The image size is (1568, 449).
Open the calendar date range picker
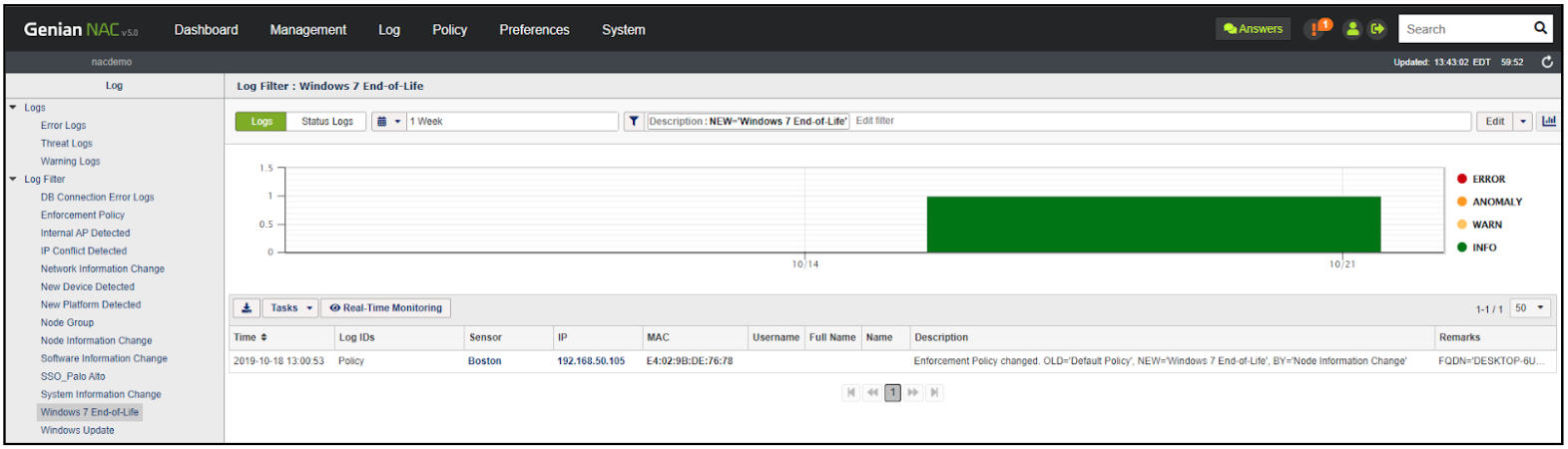click(x=388, y=122)
